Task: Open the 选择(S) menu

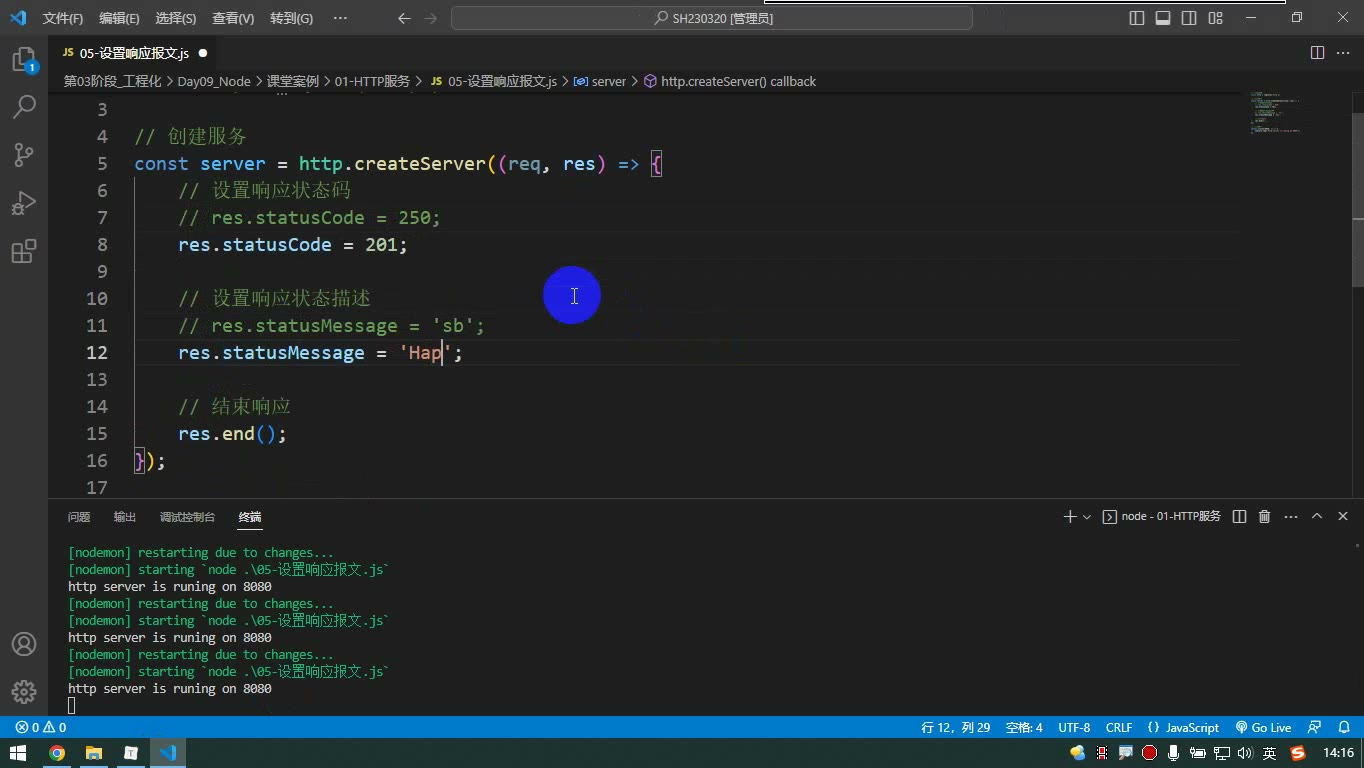Action: 176,18
